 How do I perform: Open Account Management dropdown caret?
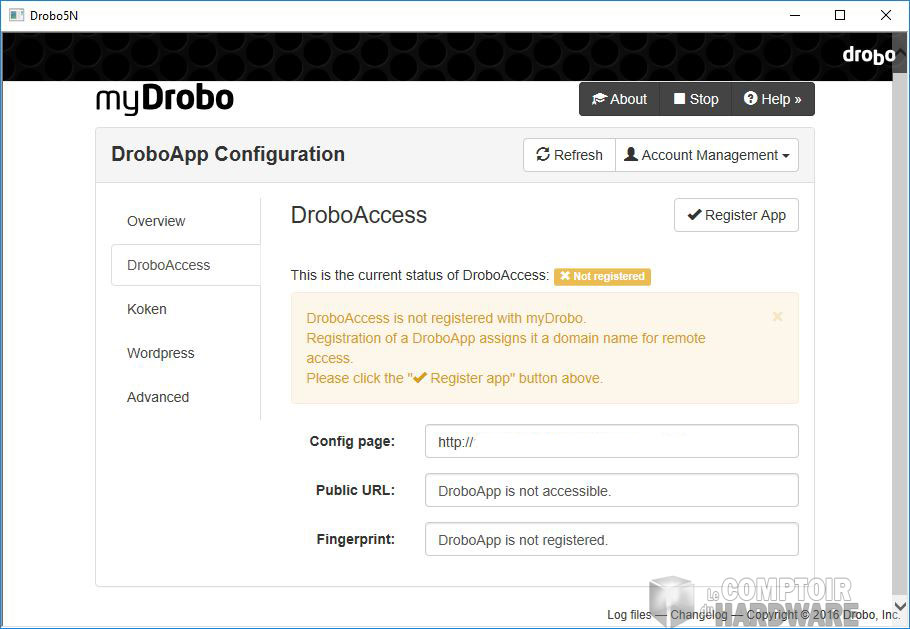pyautogui.click(x=786, y=156)
